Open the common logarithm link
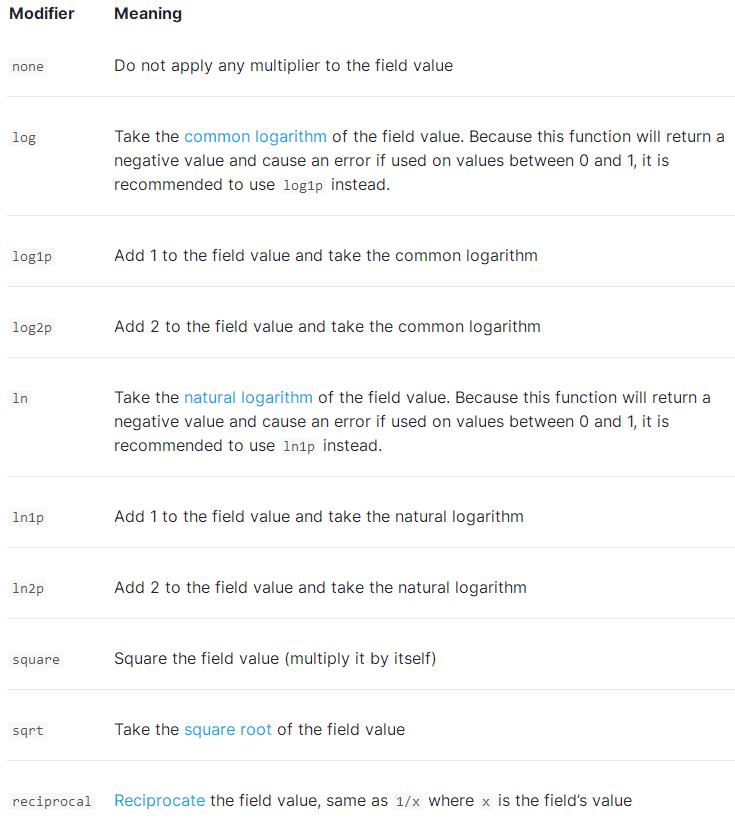 click(x=255, y=136)
